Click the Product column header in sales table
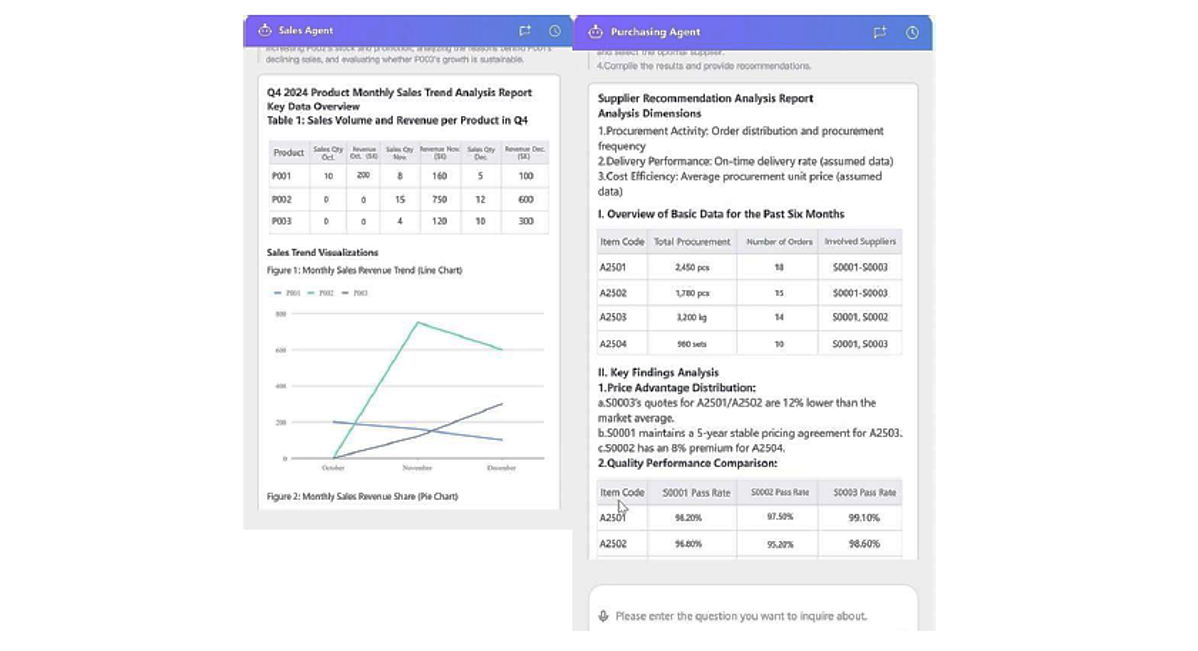Viewport: 1198px width, 651px height. 288,152
